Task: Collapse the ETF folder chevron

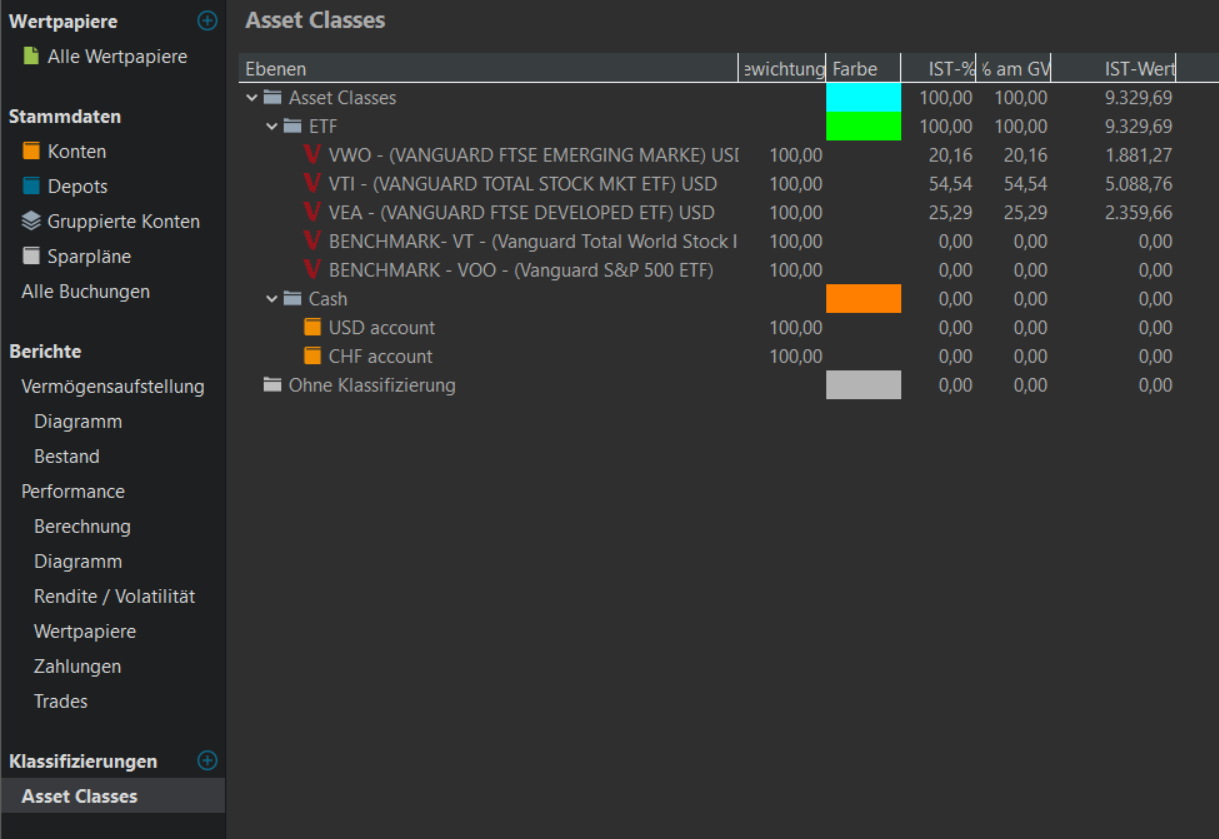Action: (x=271, y=127)
